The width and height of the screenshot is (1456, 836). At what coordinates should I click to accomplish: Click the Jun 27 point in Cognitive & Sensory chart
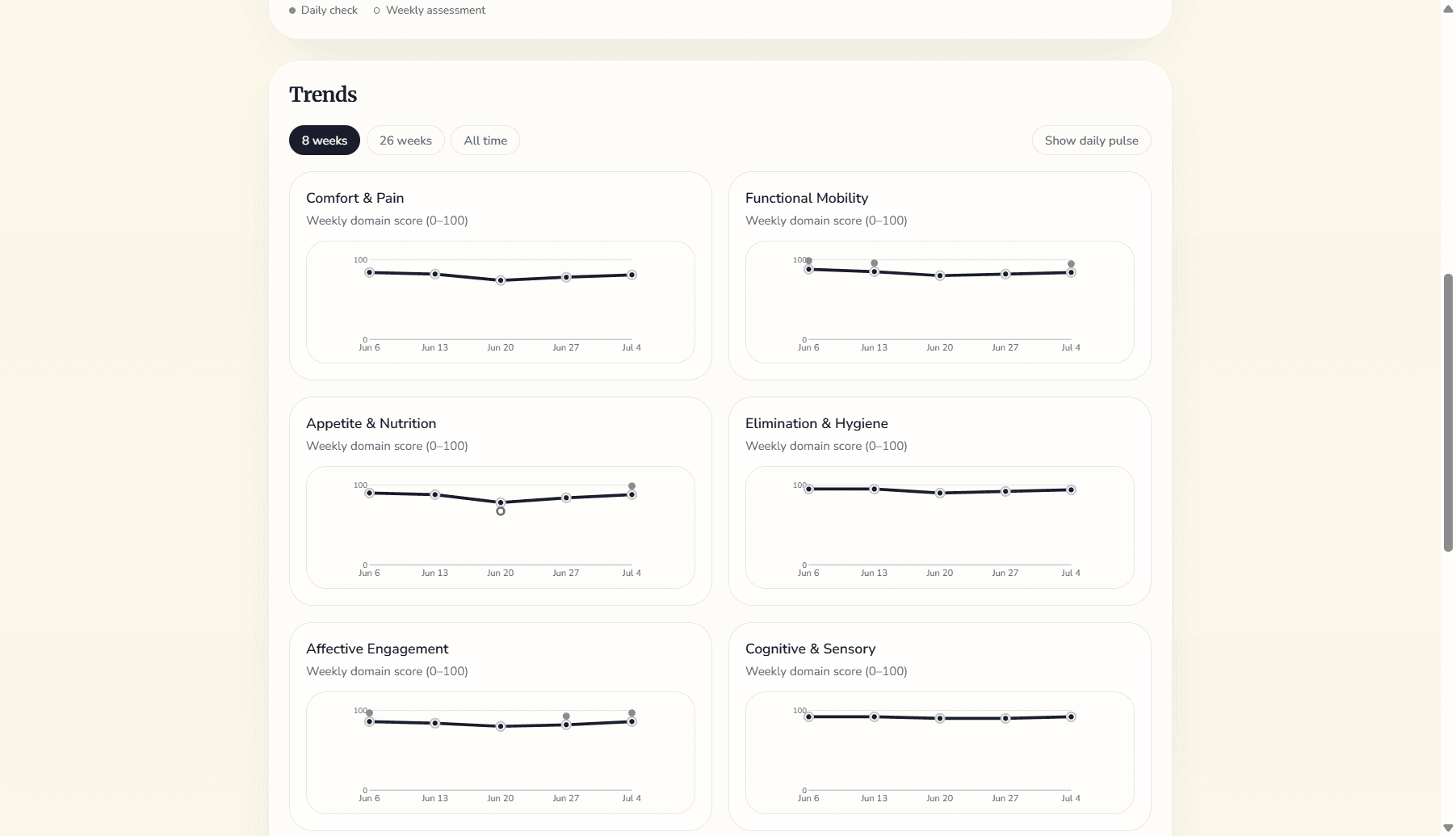tap(1005, 718)
